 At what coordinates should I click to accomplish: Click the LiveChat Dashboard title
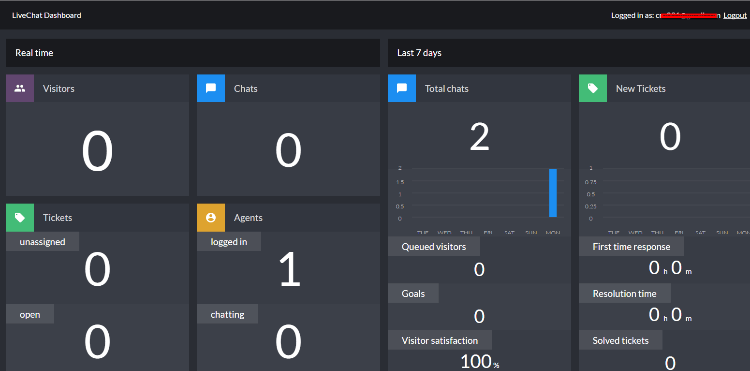46,15
